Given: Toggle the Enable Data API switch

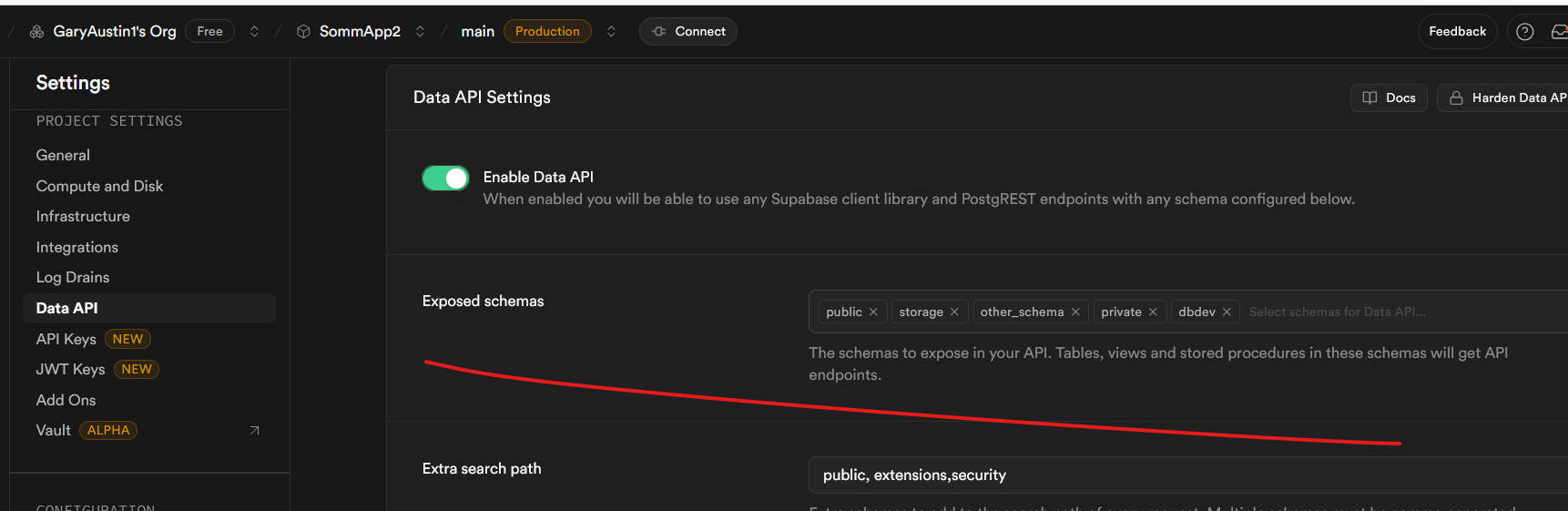Looking at the screenshot, I should tap(445, 178).
